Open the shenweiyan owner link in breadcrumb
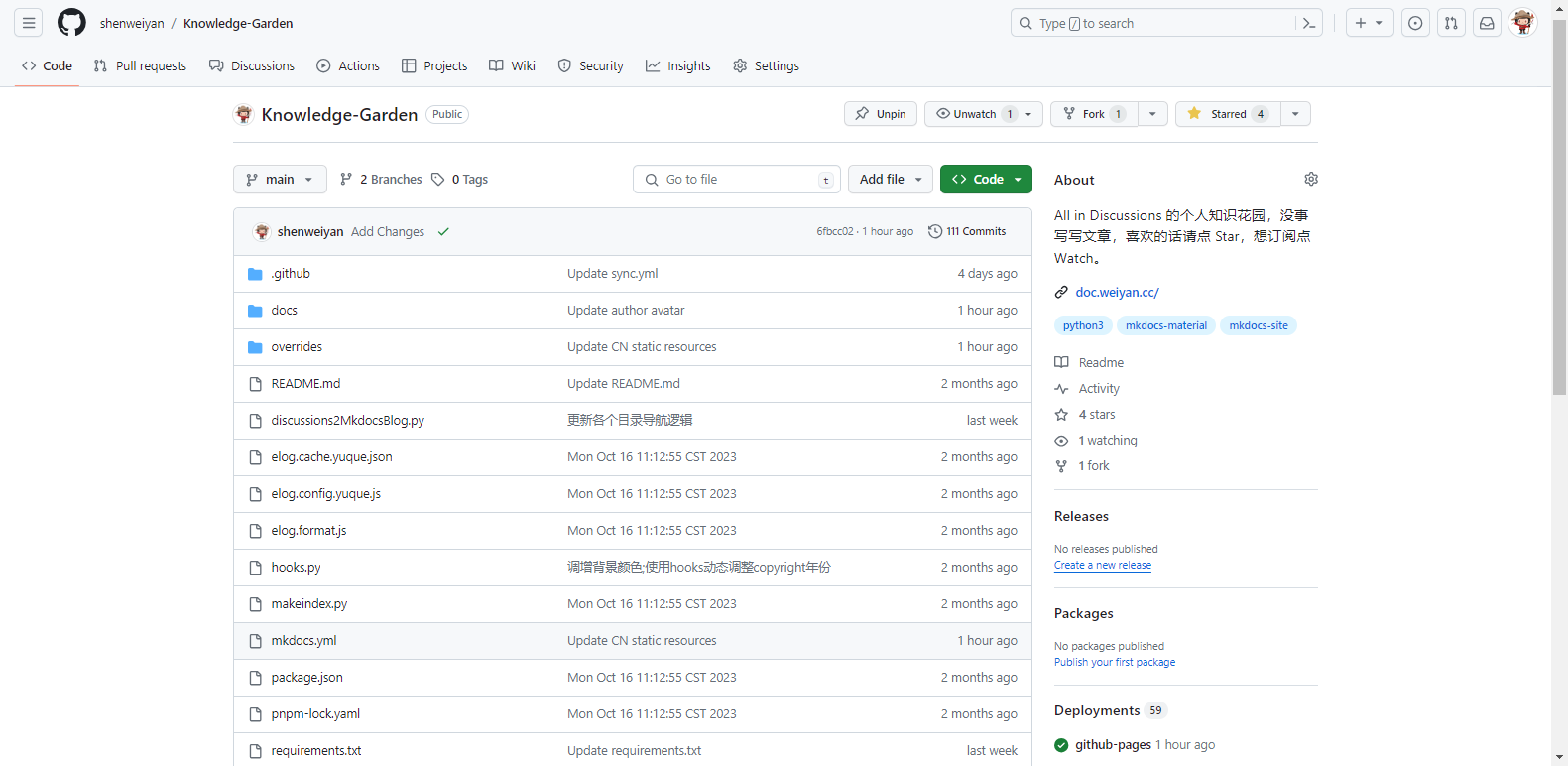 tap(132, 23)
